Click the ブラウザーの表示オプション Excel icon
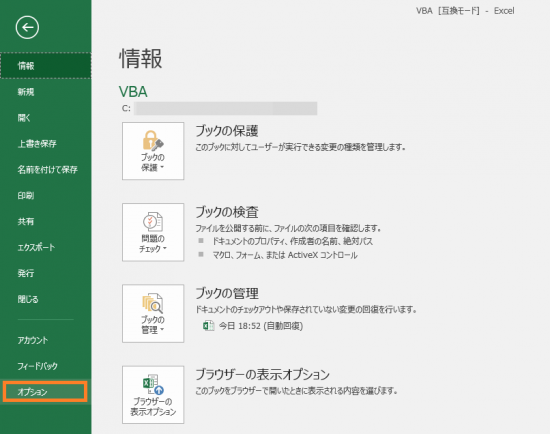 [153, 385]
